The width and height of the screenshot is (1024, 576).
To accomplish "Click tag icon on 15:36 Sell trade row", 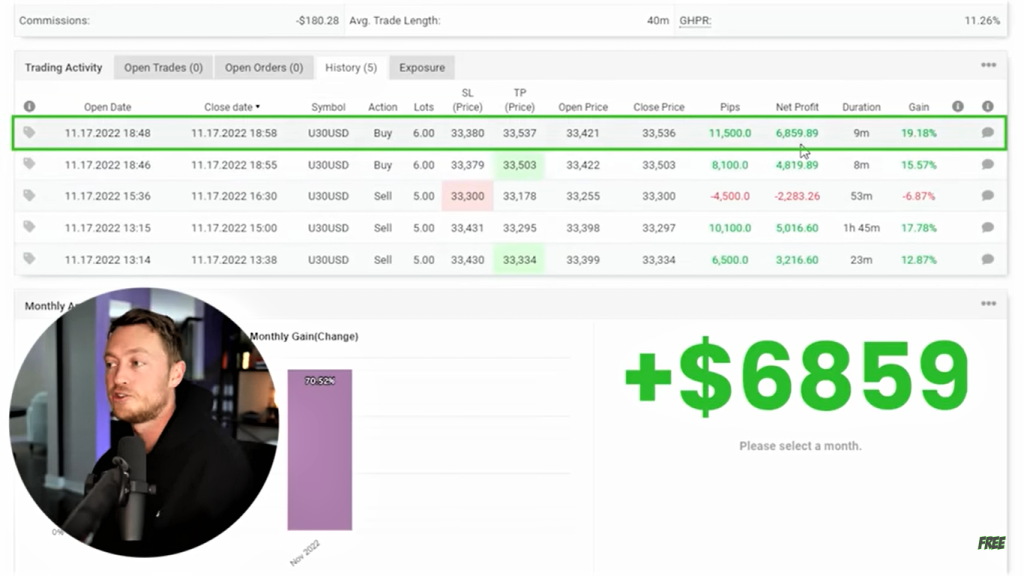I will point(29,196).
